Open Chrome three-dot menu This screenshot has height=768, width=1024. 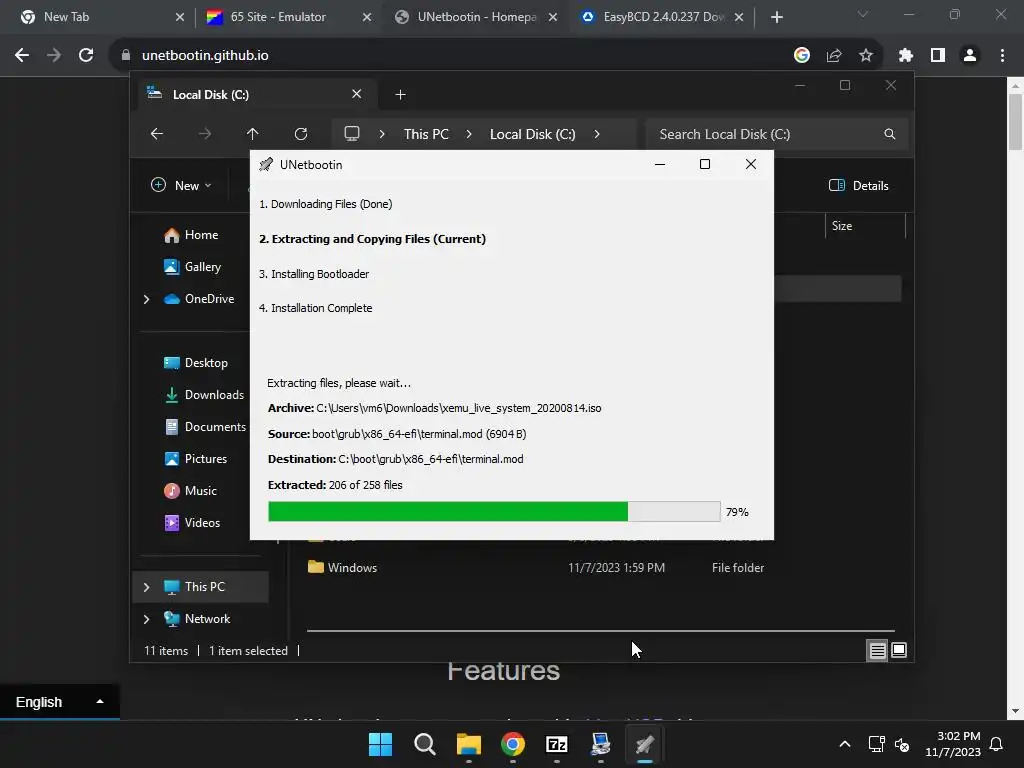(1002, 56)
